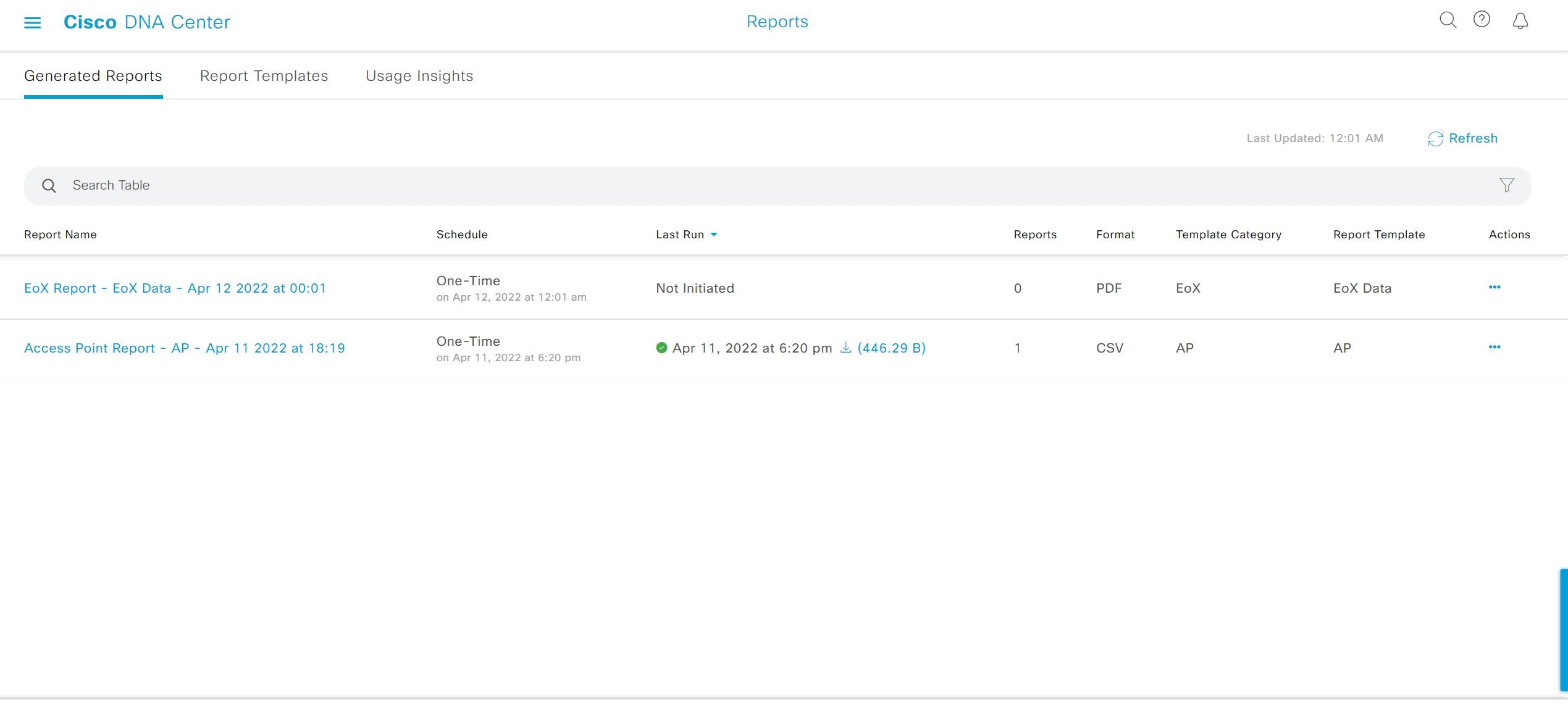Expand sorting on the Schedule column header

(462, 235)
